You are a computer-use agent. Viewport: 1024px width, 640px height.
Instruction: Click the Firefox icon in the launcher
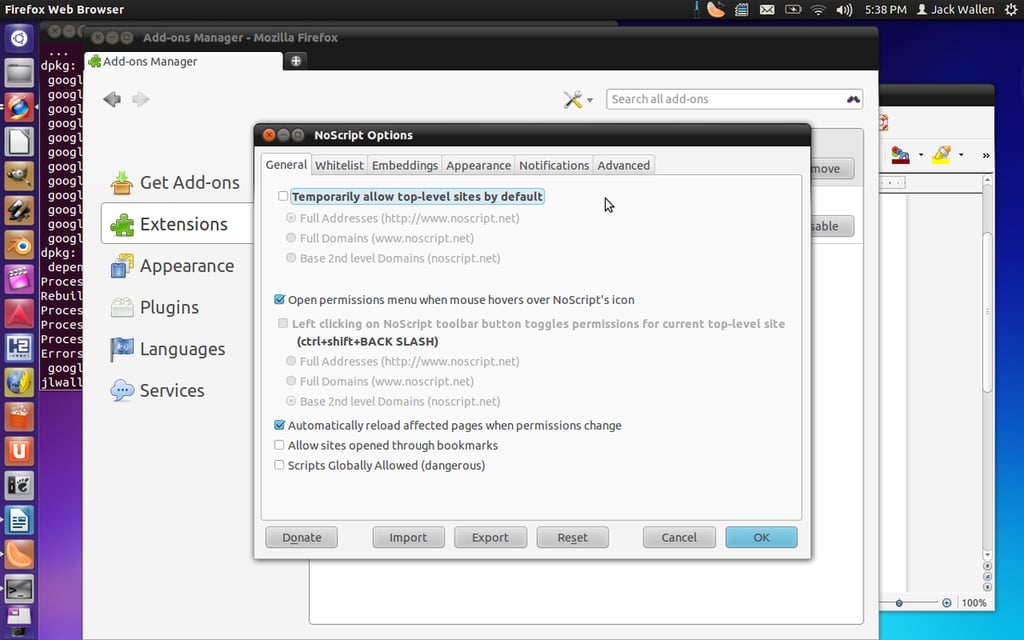point(19,107)
